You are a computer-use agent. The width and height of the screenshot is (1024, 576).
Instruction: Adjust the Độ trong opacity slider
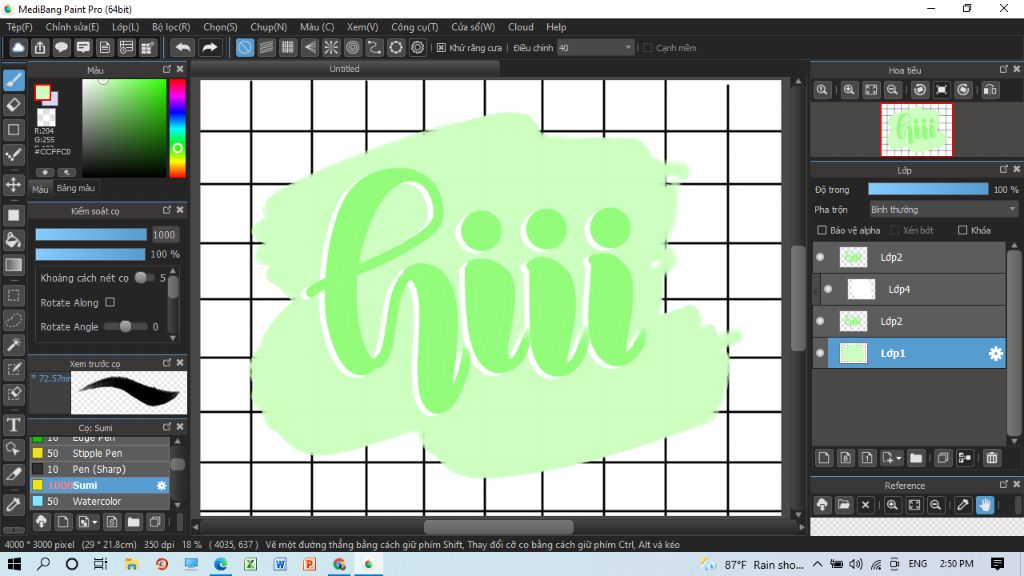point(928,189)
